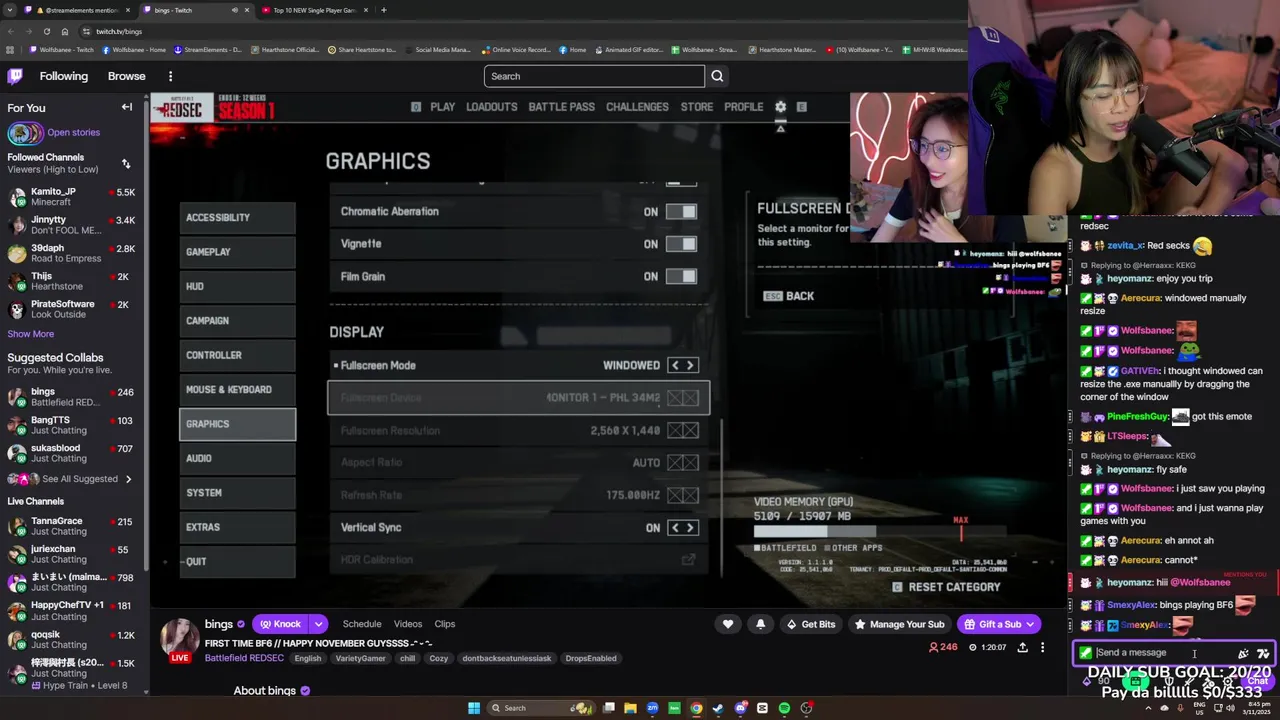This screenshot has height=720, width=1280.
Task: Toggle Chromatic Aberration switch
Action: pos(681,211)
